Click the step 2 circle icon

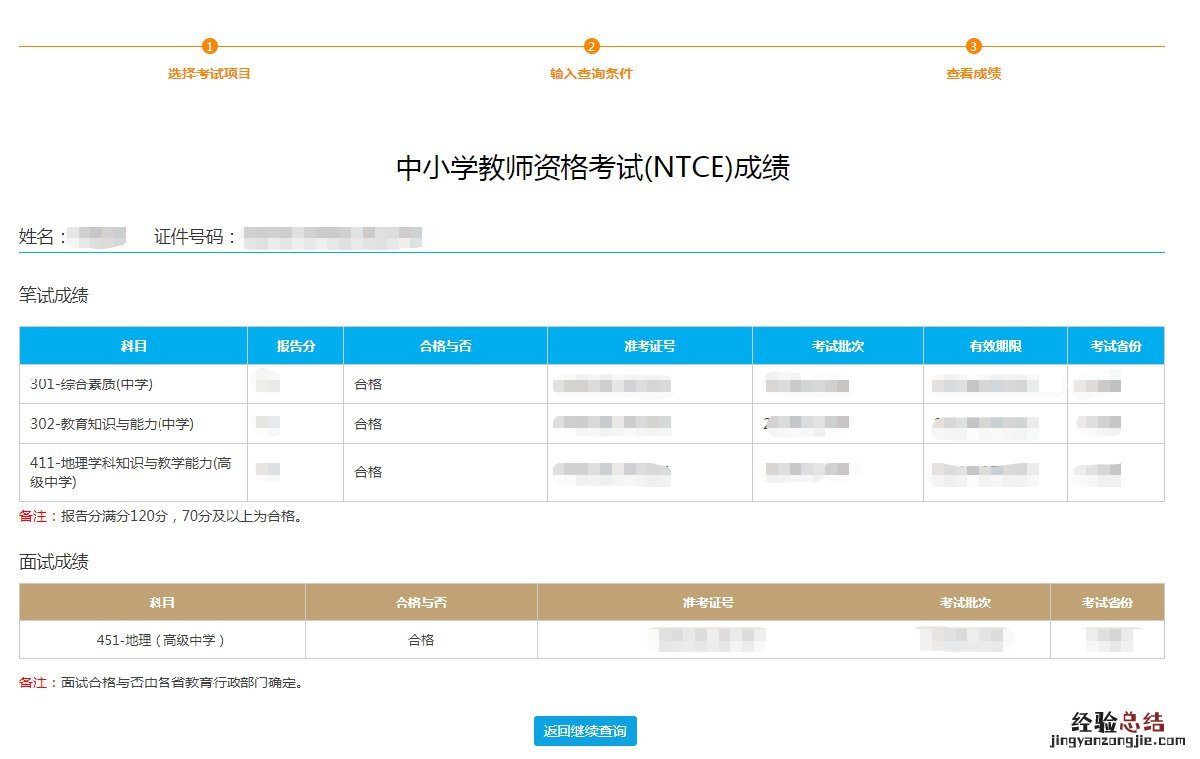(x=591, y=46)
